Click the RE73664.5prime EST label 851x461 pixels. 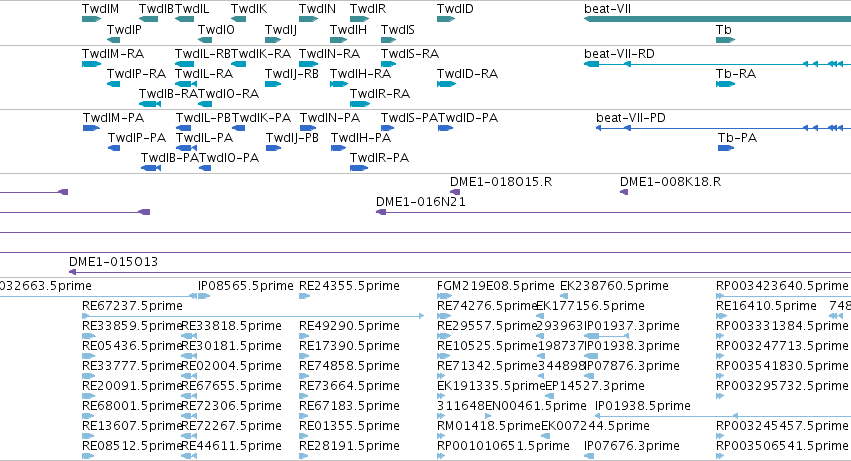[349, 387]
